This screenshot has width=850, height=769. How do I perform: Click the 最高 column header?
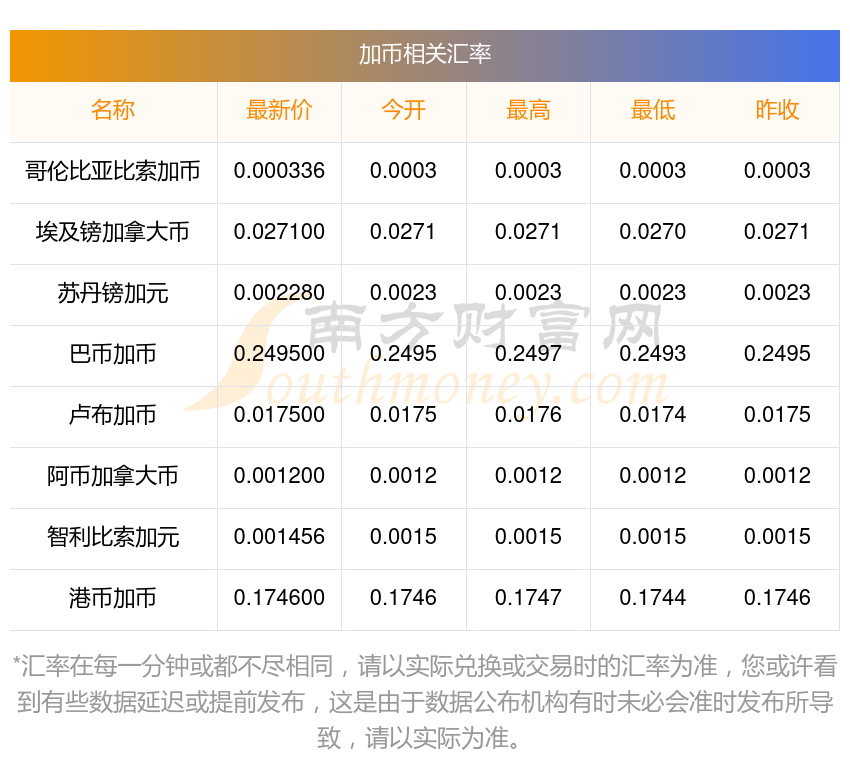tap(528, 110)
